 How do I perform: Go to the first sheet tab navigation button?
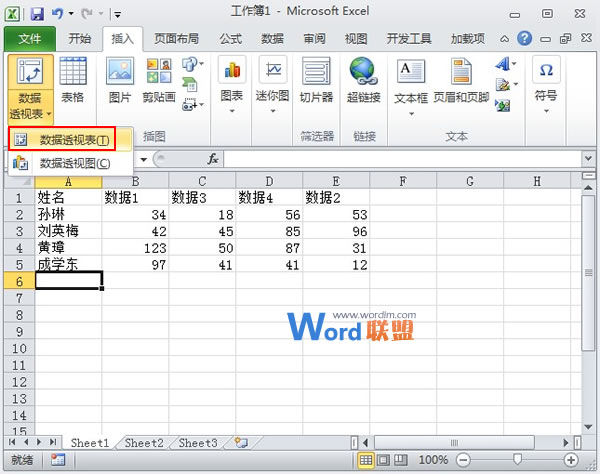(12, 442)
